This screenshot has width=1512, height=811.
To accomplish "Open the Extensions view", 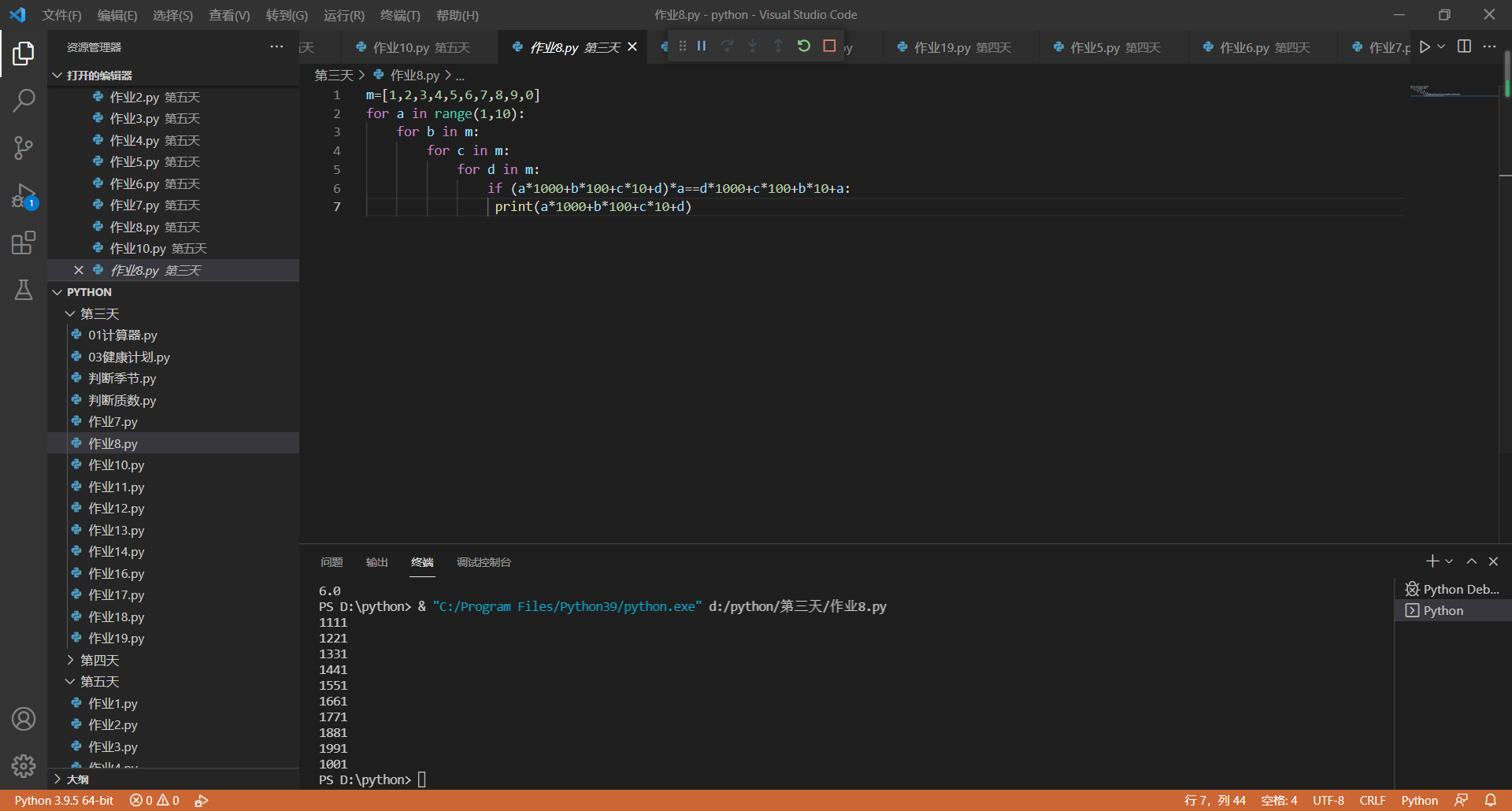I will pos(24,243).
